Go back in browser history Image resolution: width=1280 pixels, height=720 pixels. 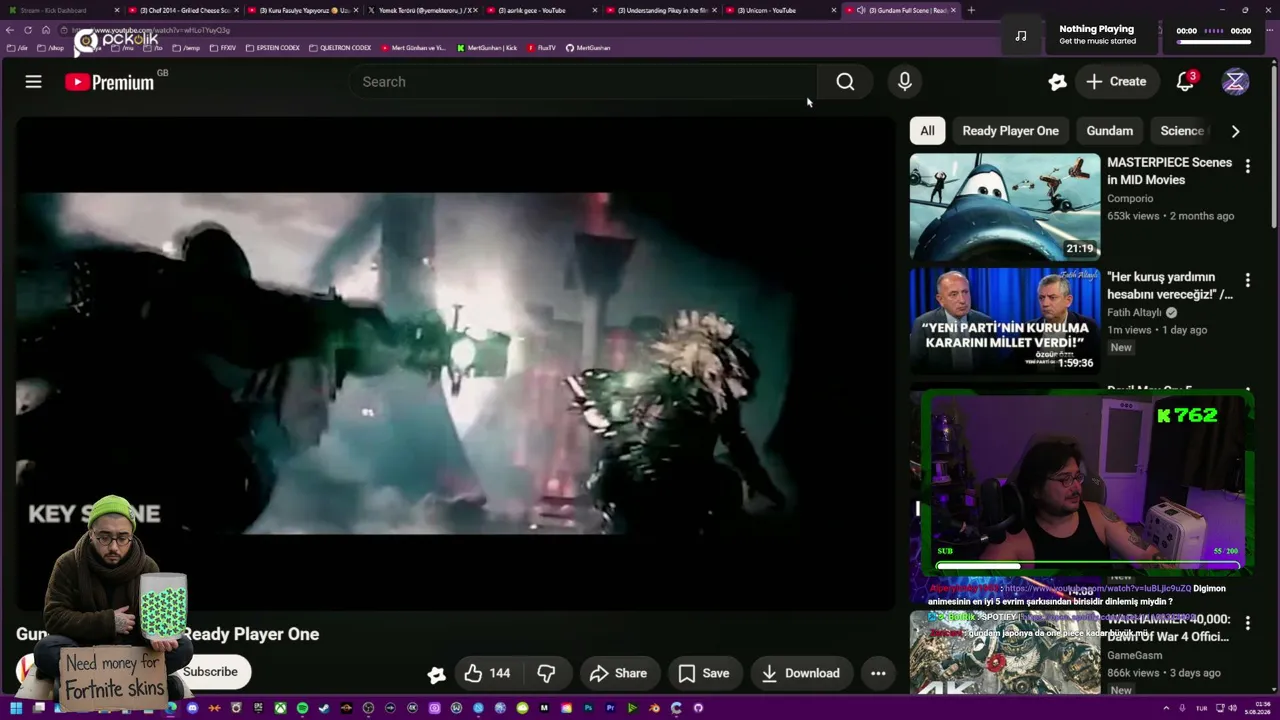pyautogui.click(x=10, y=30)
